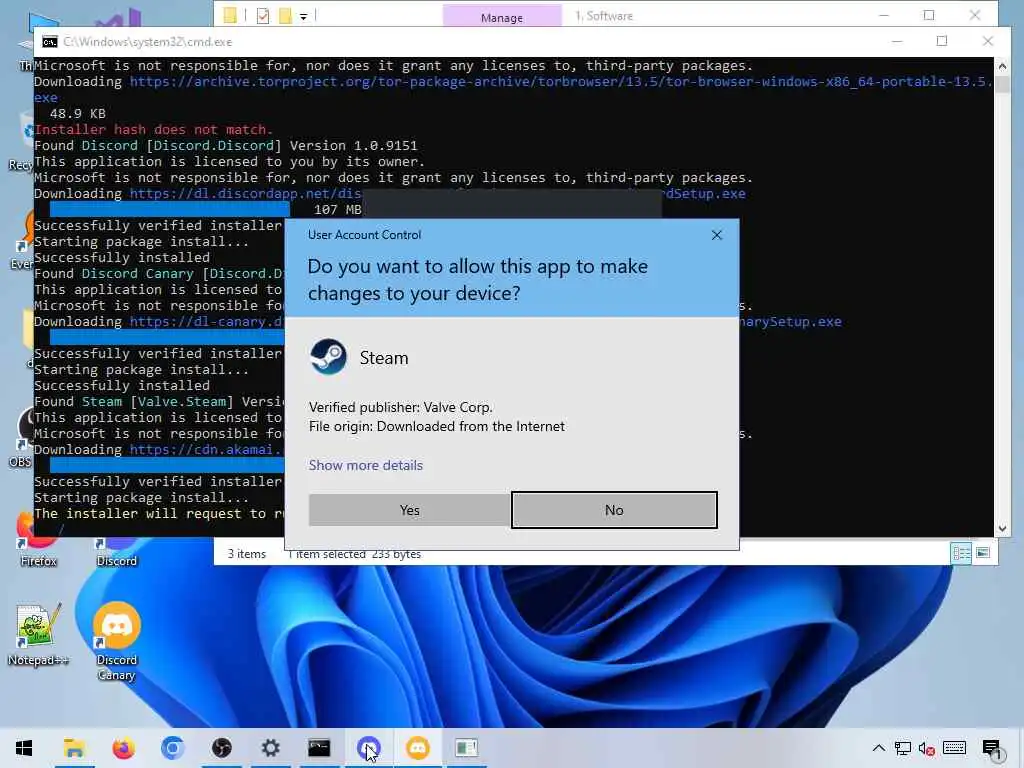Switch Explorer to Large icons view
Image resolution: width=1024 pixels, height=768 pixels.
pyautogui.click(x=983, y=554)
